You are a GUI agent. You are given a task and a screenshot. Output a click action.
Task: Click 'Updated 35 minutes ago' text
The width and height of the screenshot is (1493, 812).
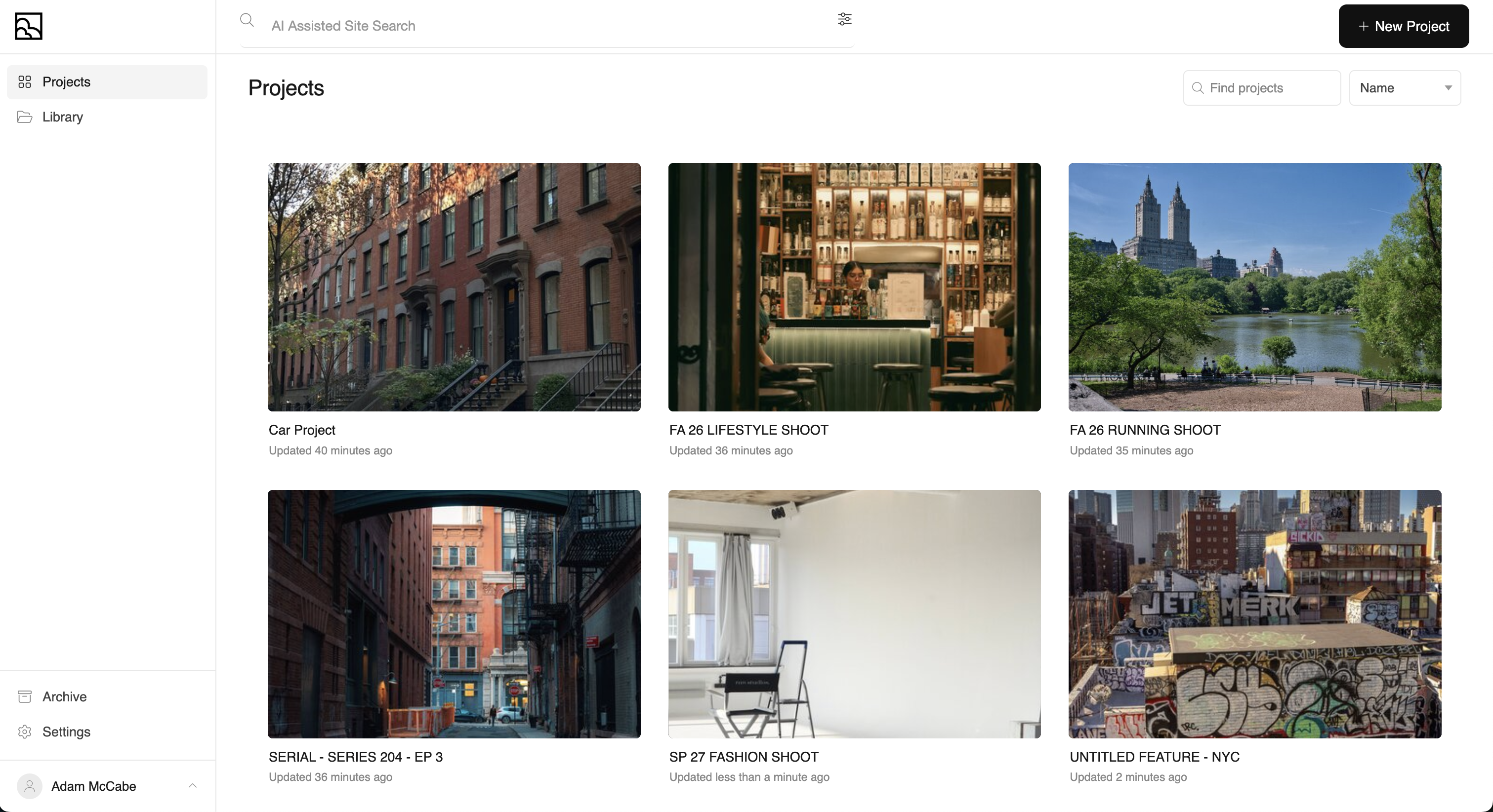click(1131, 450)
